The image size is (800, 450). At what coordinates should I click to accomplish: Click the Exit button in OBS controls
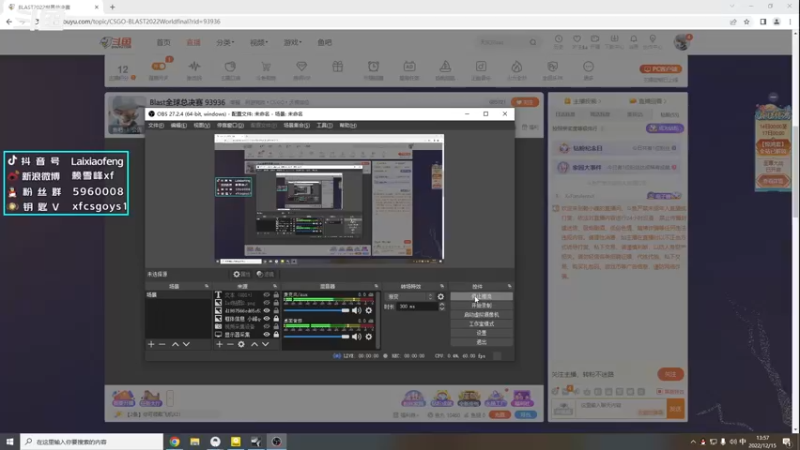482,342
